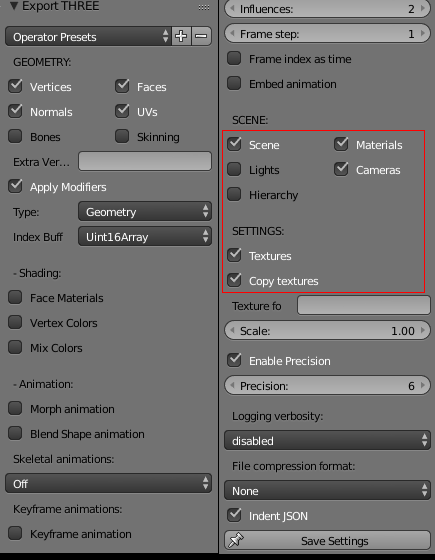The height and width of the screenshot is (560, 435).
Task: Enable the Bones checkbox
Action: pyautogui.click(x=15, y=136)
